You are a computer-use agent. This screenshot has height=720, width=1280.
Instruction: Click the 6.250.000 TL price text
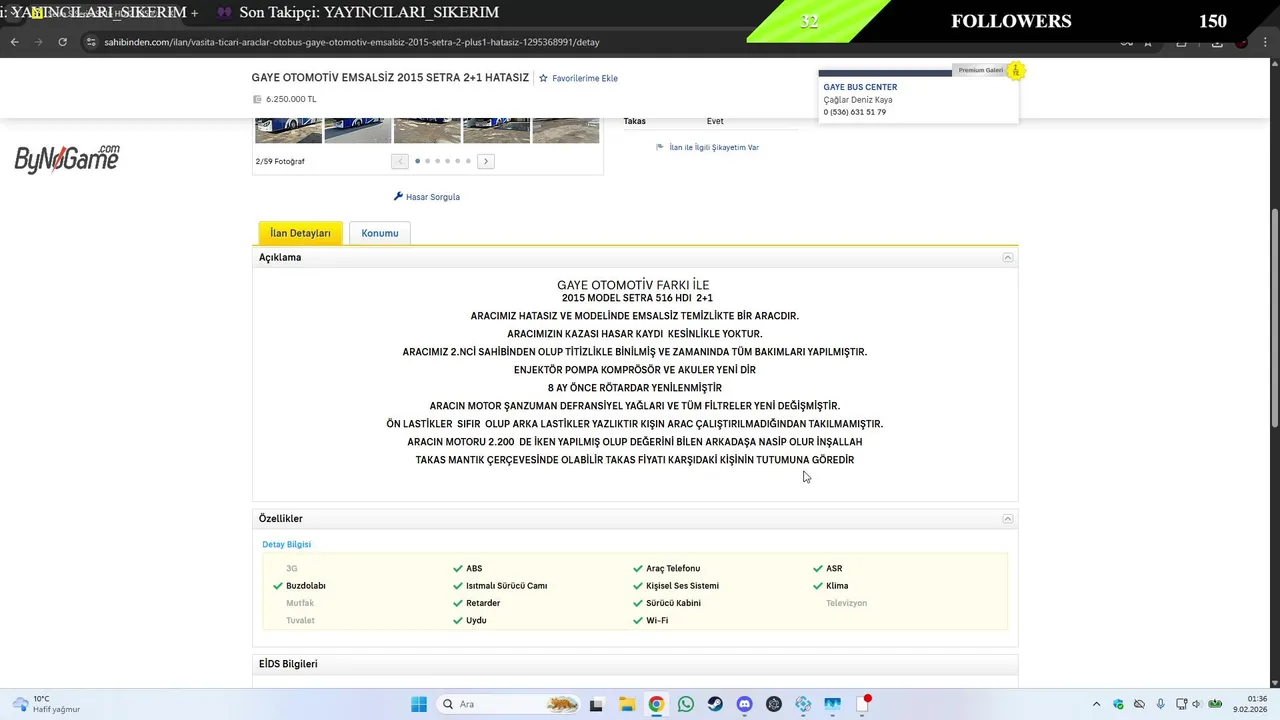(291, 99)
